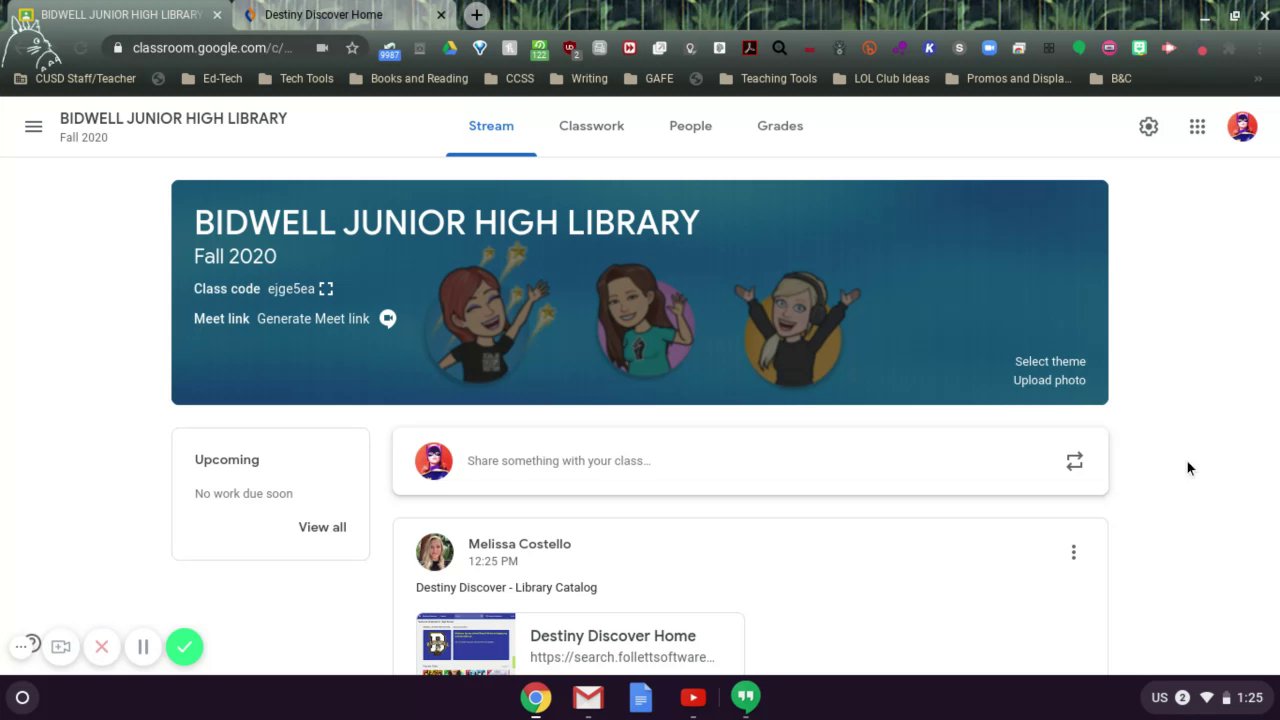Image resolution: width=1280 pixels, height=720 pixels.
Task: Expand the GAFE bookmarks folder
Action: click(649, 78)
